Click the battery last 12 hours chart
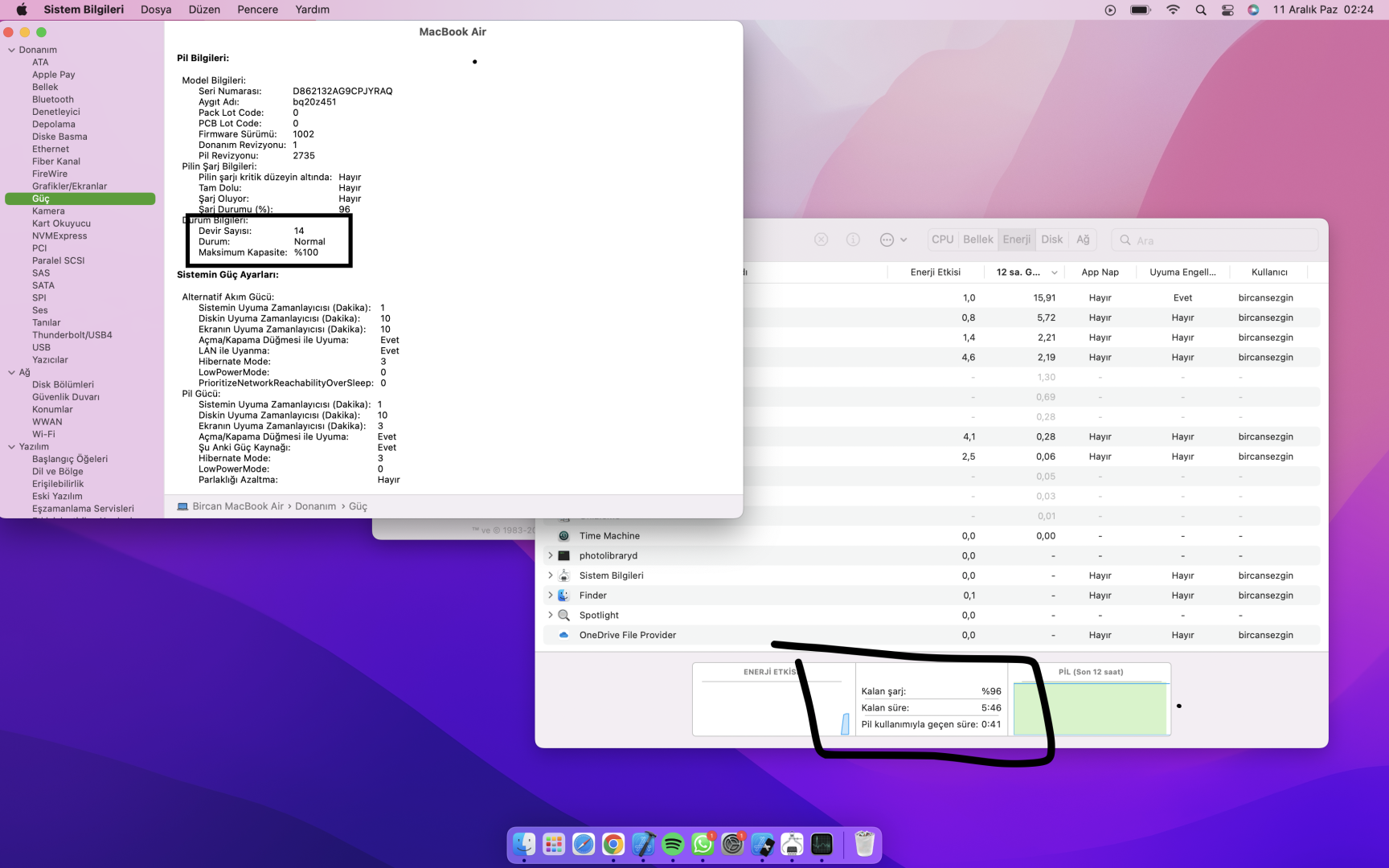Screen dimensions: 1389x868 pos(1091,708)
